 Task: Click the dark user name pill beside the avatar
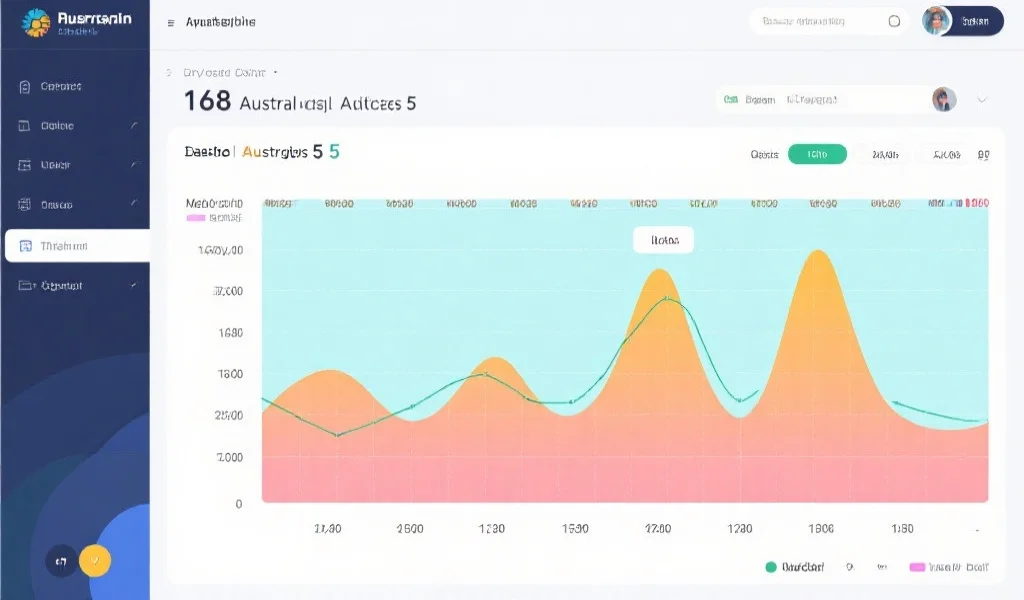976,22
